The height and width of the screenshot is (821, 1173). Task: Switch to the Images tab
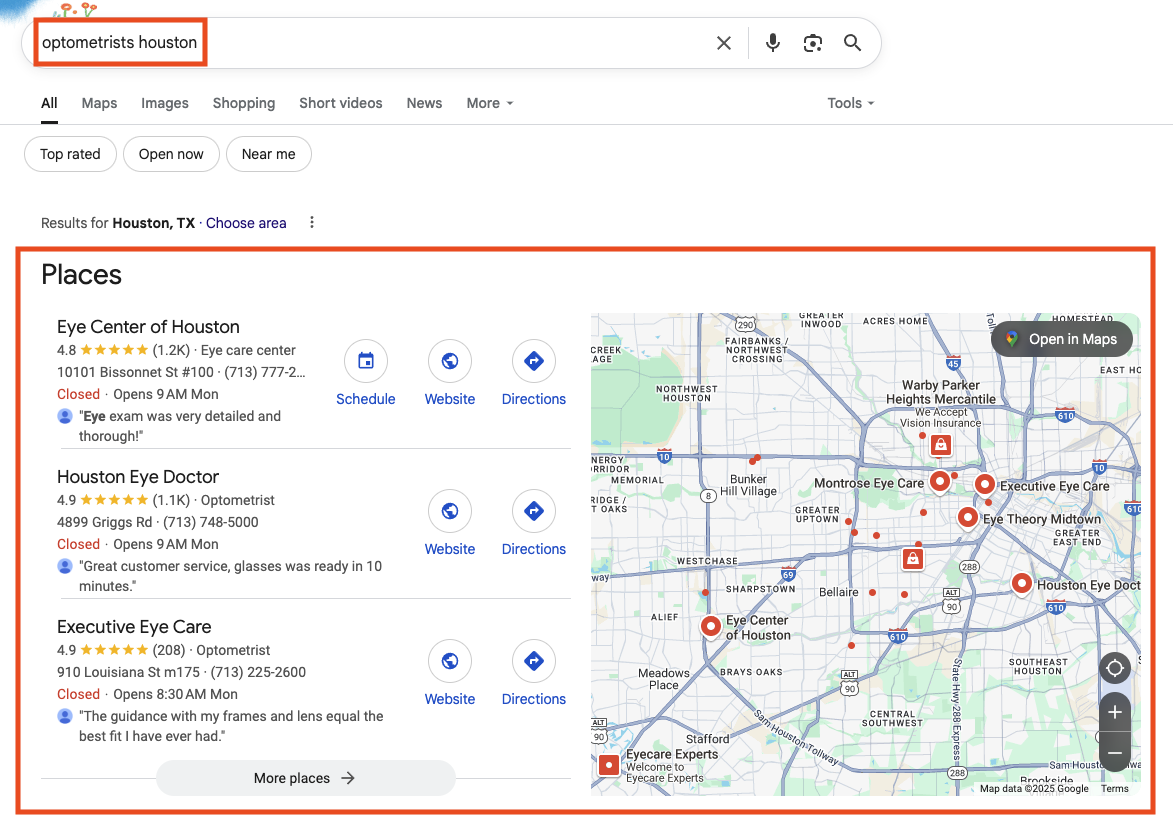(x=165, y=103)
